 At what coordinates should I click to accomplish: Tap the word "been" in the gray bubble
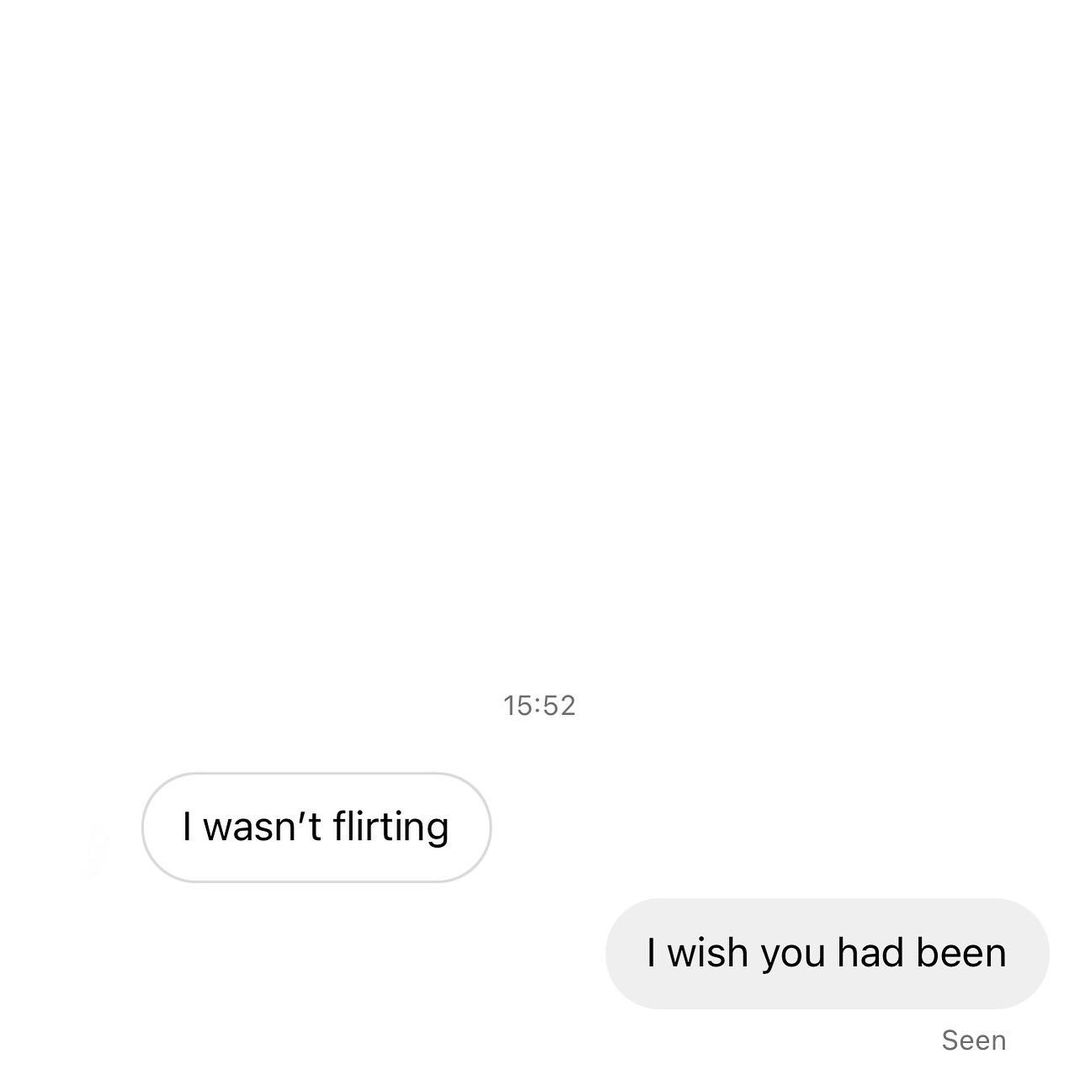[961, 953]
